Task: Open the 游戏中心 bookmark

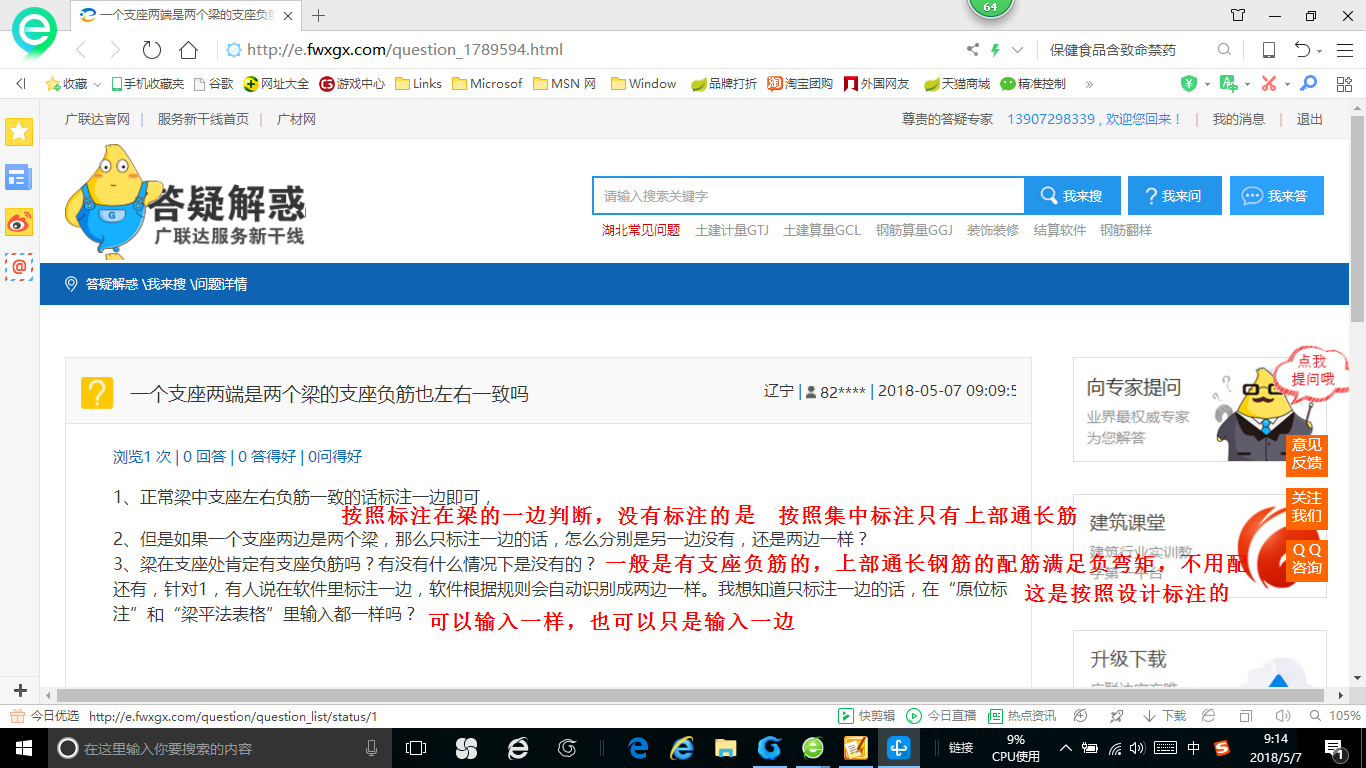Action: tap(352, 84)
